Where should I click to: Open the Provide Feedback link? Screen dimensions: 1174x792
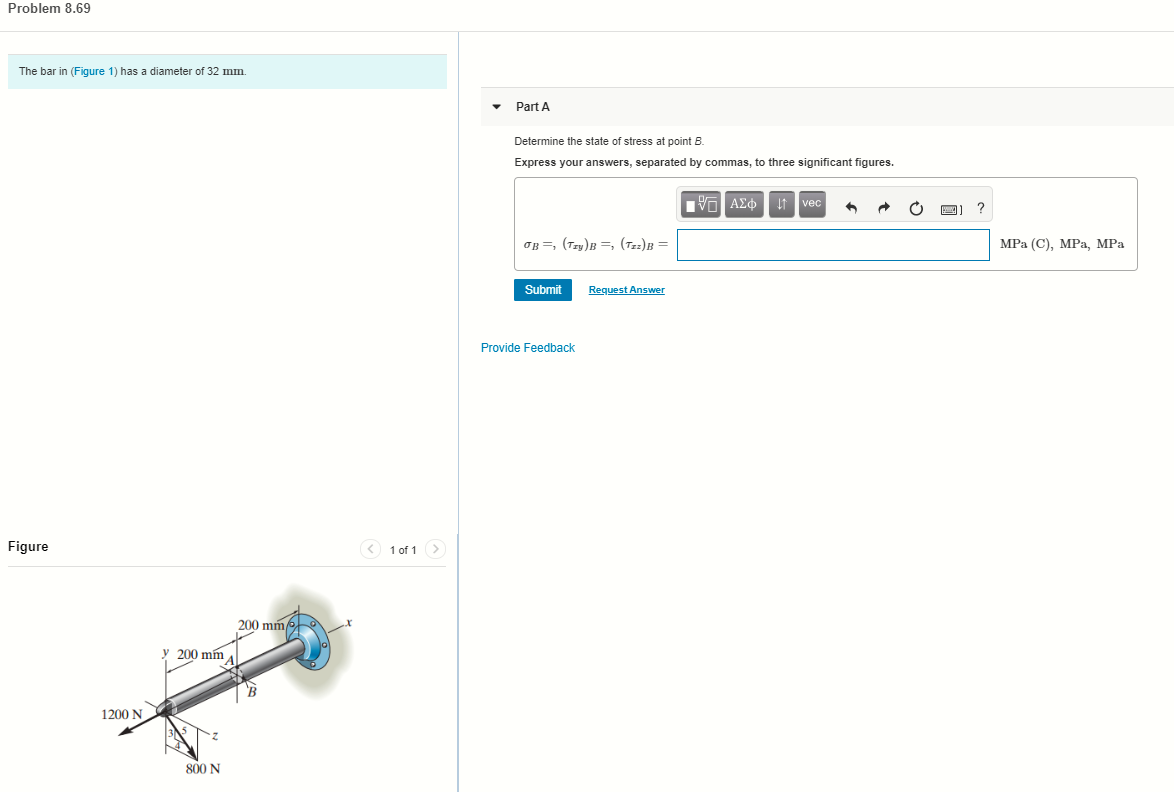(x=528, y=347)
